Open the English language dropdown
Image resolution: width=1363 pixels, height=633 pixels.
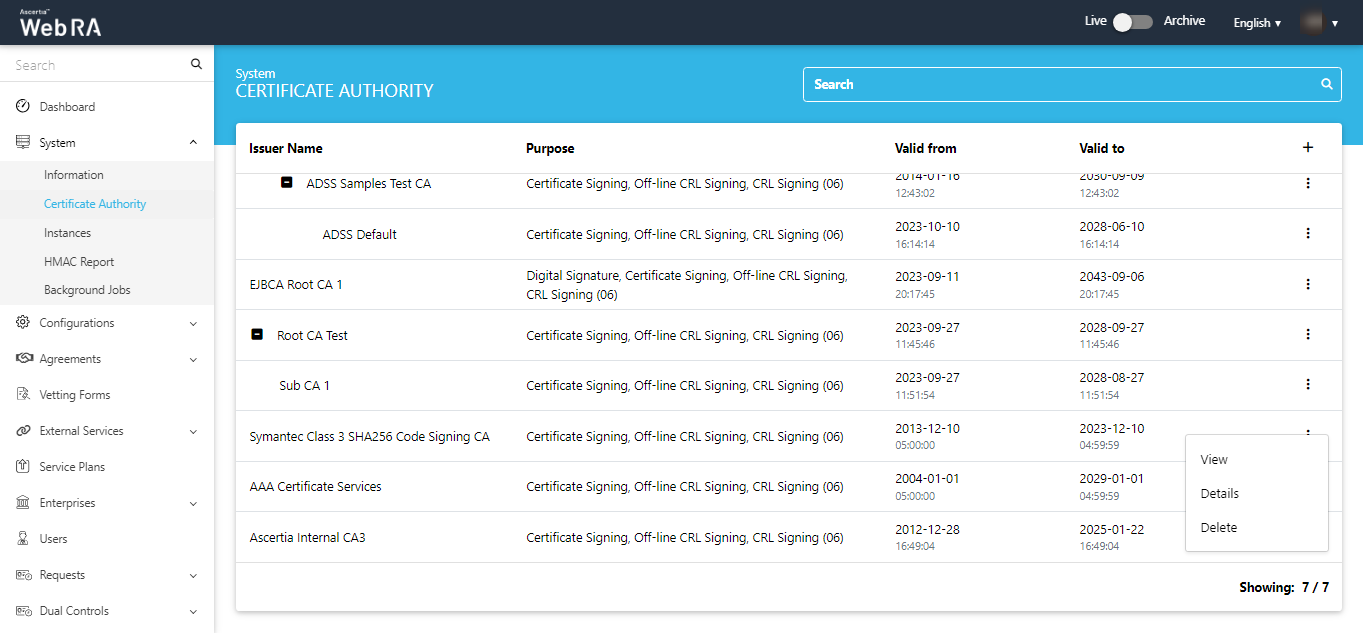point(1257,23)
